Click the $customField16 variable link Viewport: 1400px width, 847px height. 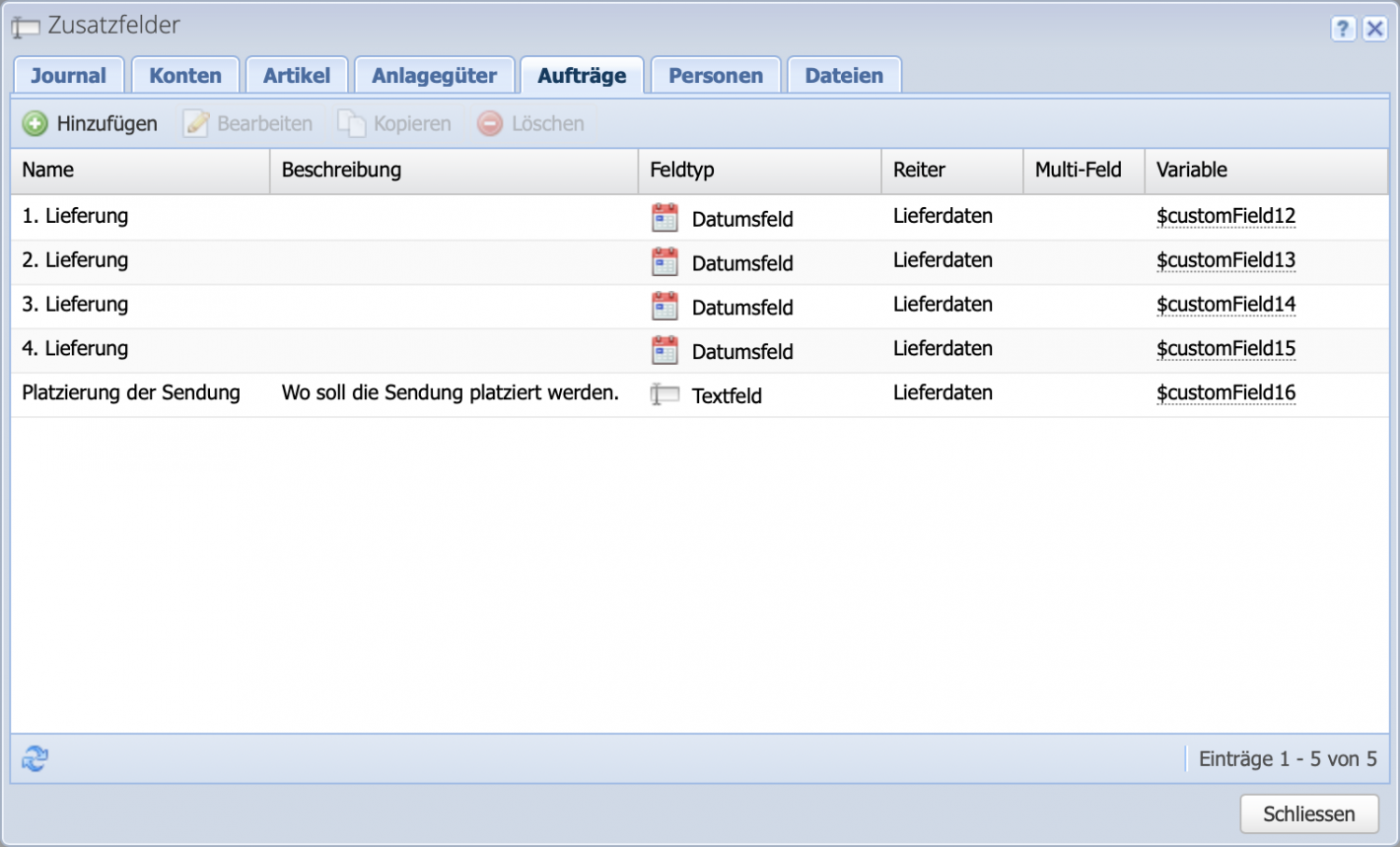pos(1225,392)
